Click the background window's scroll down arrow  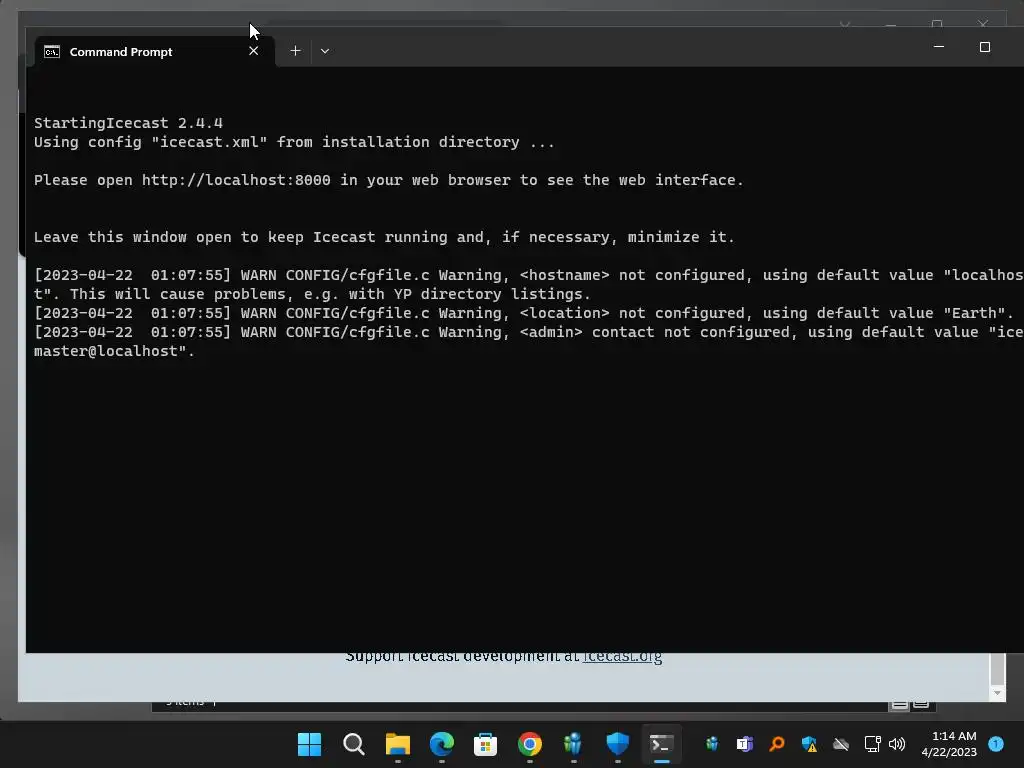click(997, 693)
